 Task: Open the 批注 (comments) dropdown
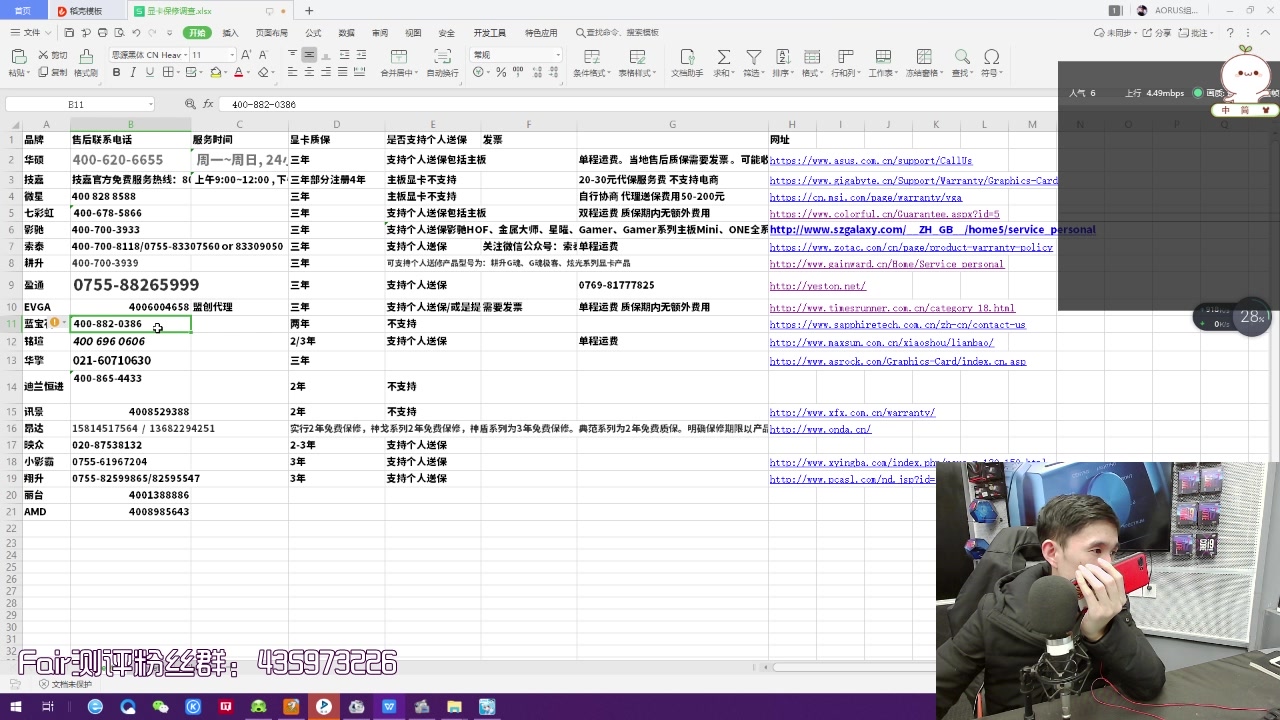tap(1196, 33)
